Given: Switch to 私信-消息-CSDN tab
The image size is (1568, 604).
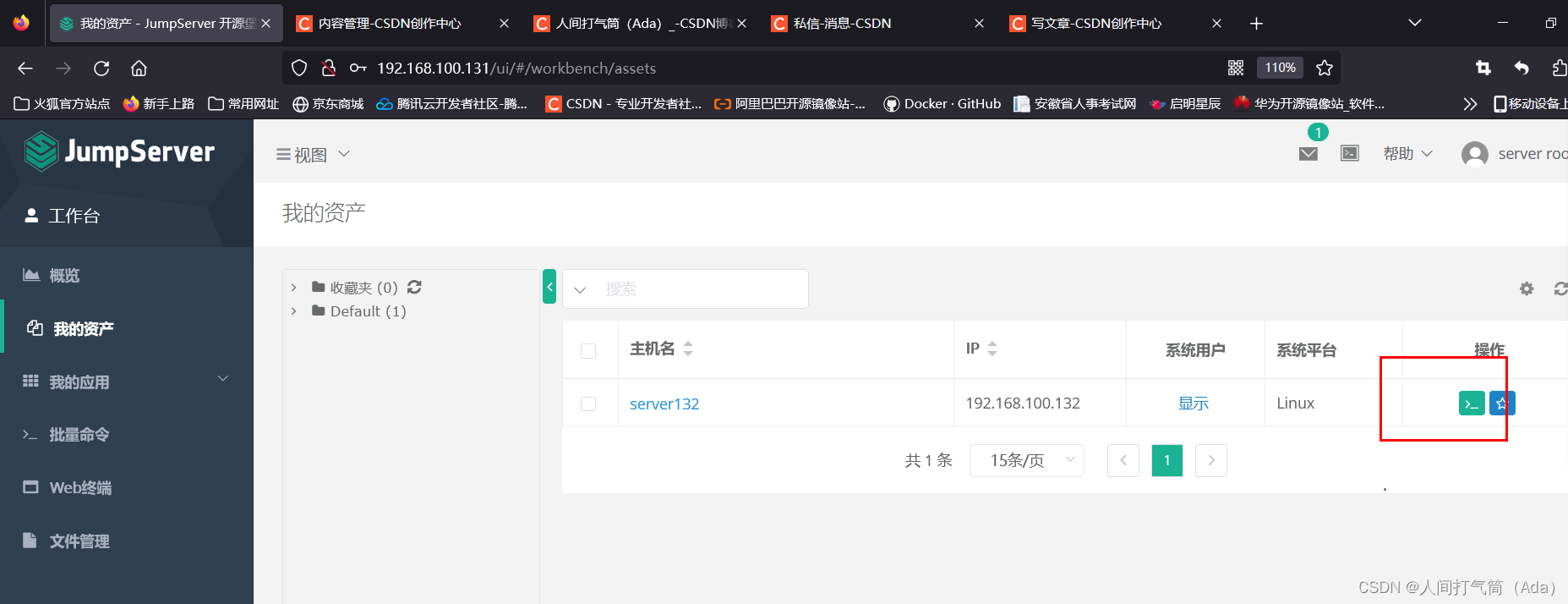Looking at the screenshot, I should (877, 24).
